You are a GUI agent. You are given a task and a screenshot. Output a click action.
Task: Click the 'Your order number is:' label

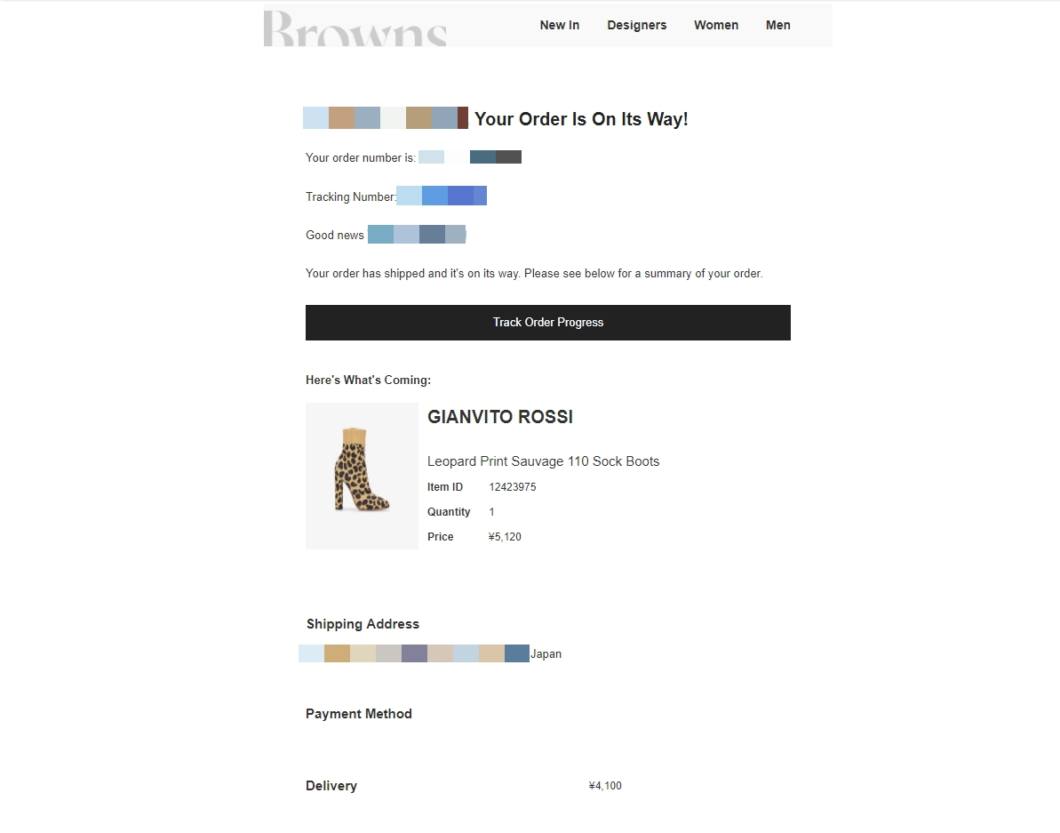(360, 158)
